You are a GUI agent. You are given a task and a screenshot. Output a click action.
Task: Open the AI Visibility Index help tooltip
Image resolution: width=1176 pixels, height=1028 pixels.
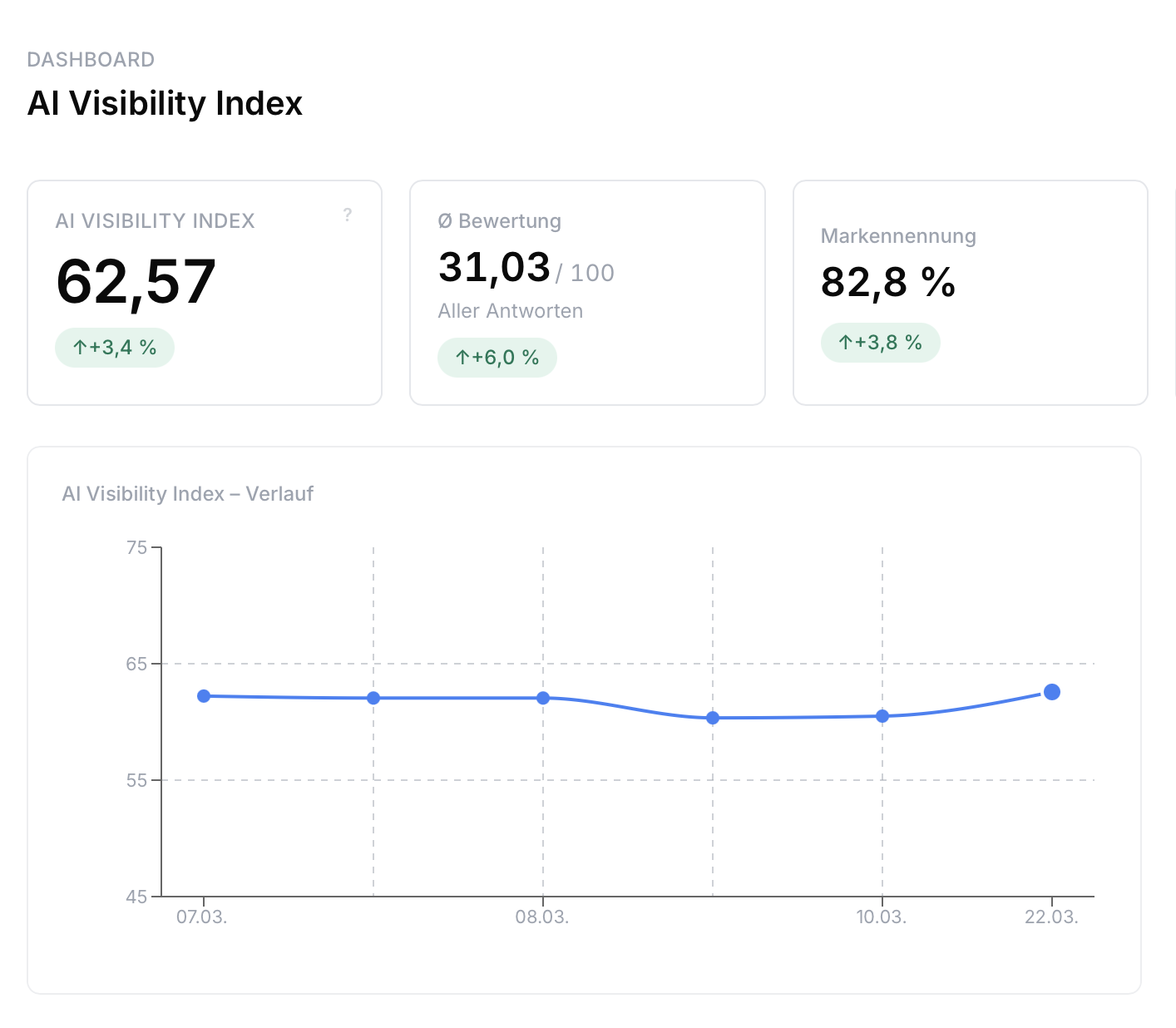click(x=348, y=215)
